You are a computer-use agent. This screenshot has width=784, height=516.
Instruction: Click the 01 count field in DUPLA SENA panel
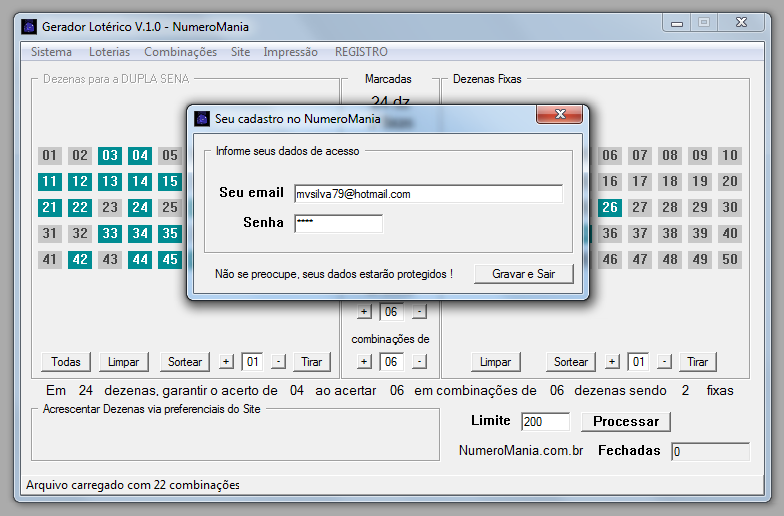coord(252,362)
